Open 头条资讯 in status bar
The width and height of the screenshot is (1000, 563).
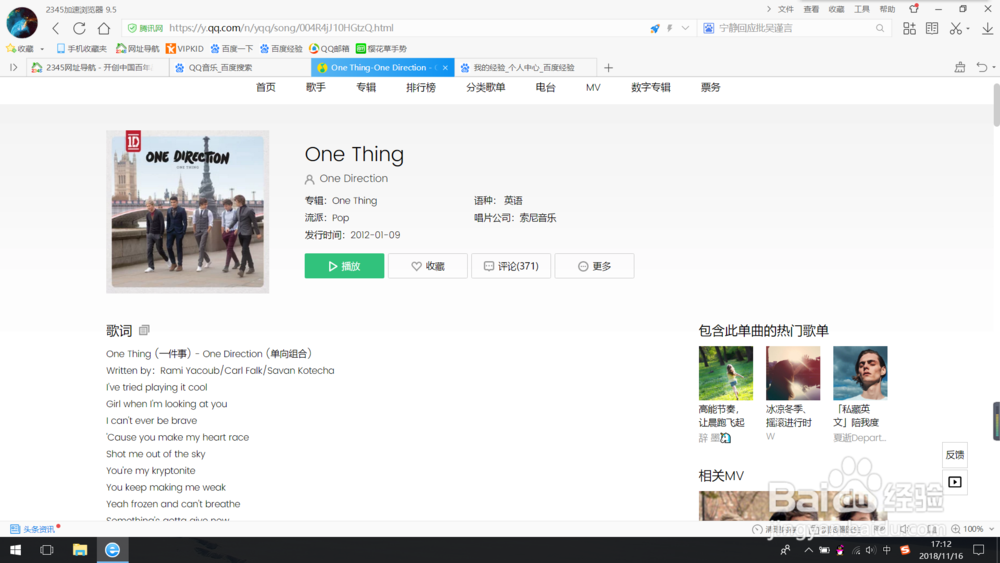tap(33, 529)
